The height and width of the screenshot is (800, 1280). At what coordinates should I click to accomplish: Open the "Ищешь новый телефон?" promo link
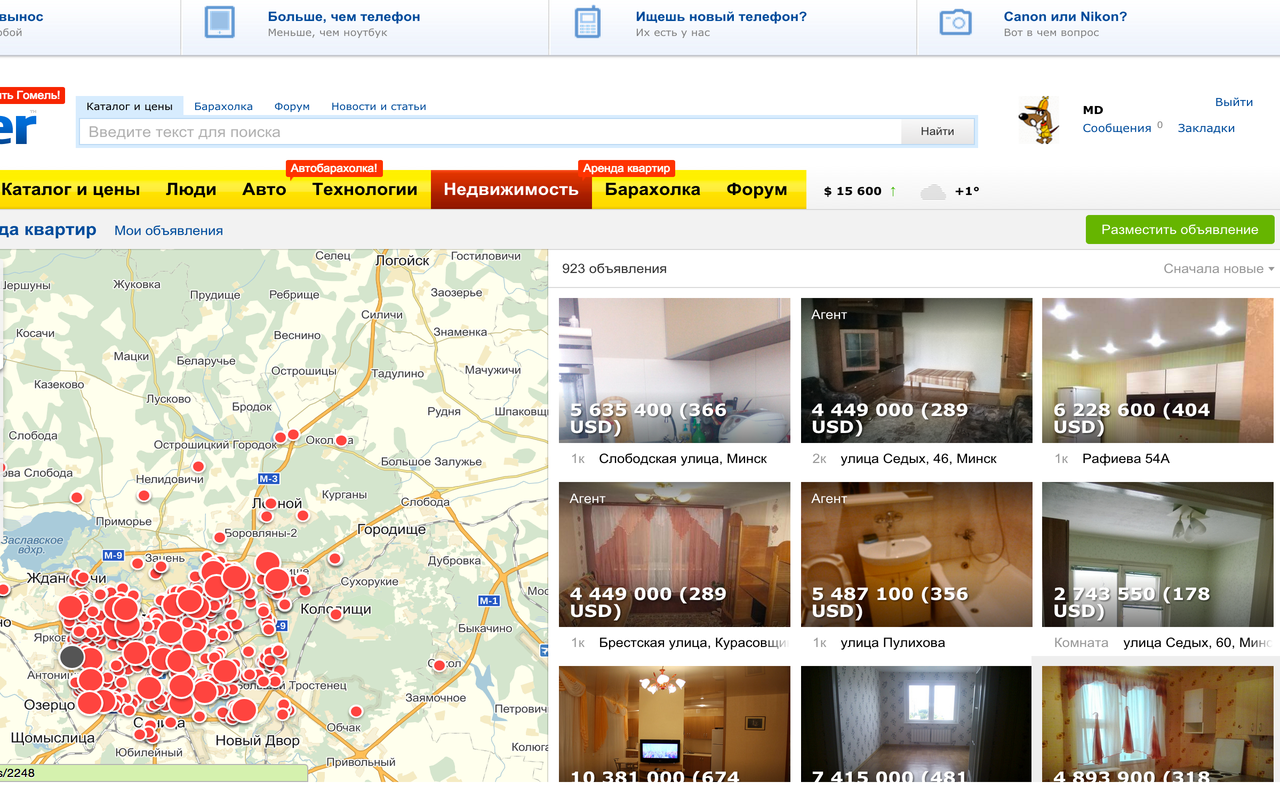(x=721, y=16)
